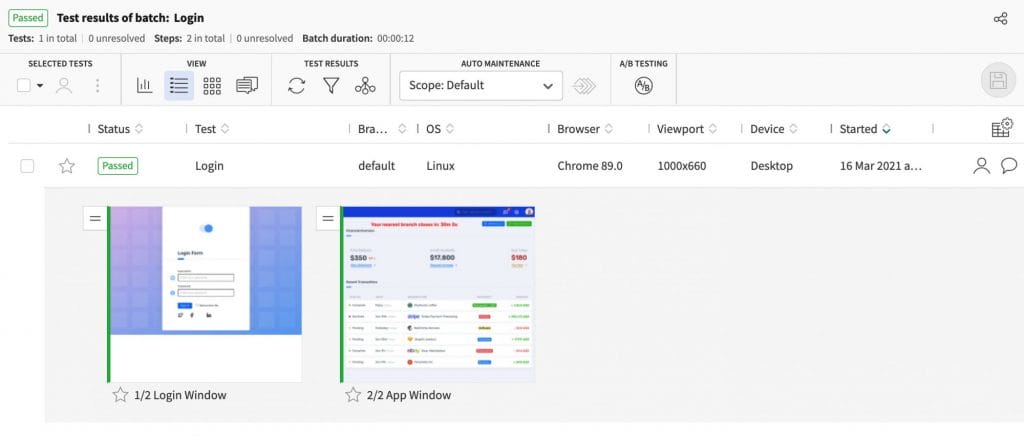Click the 16 Mar 2021 started cell

point(880,166)
